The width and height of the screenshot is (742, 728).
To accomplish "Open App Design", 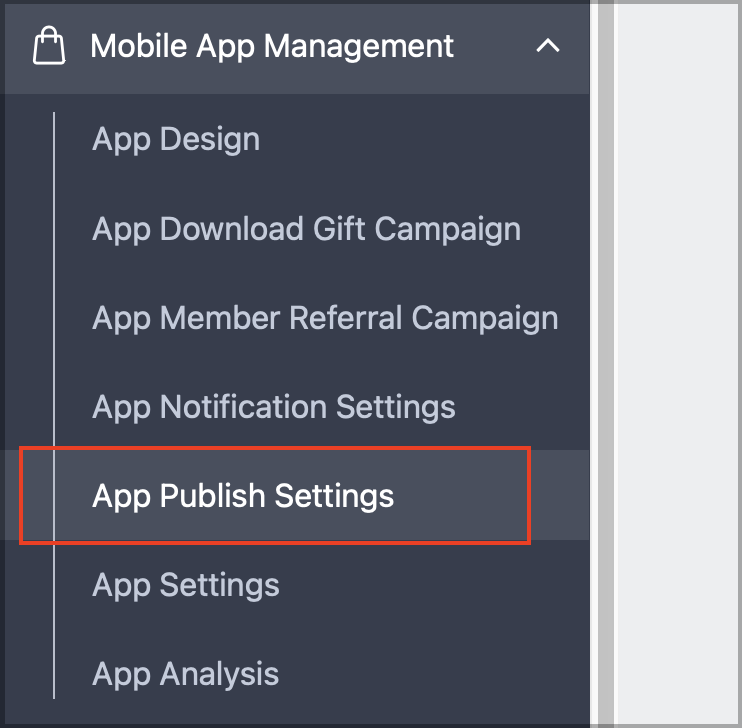I will coord(176,140).
